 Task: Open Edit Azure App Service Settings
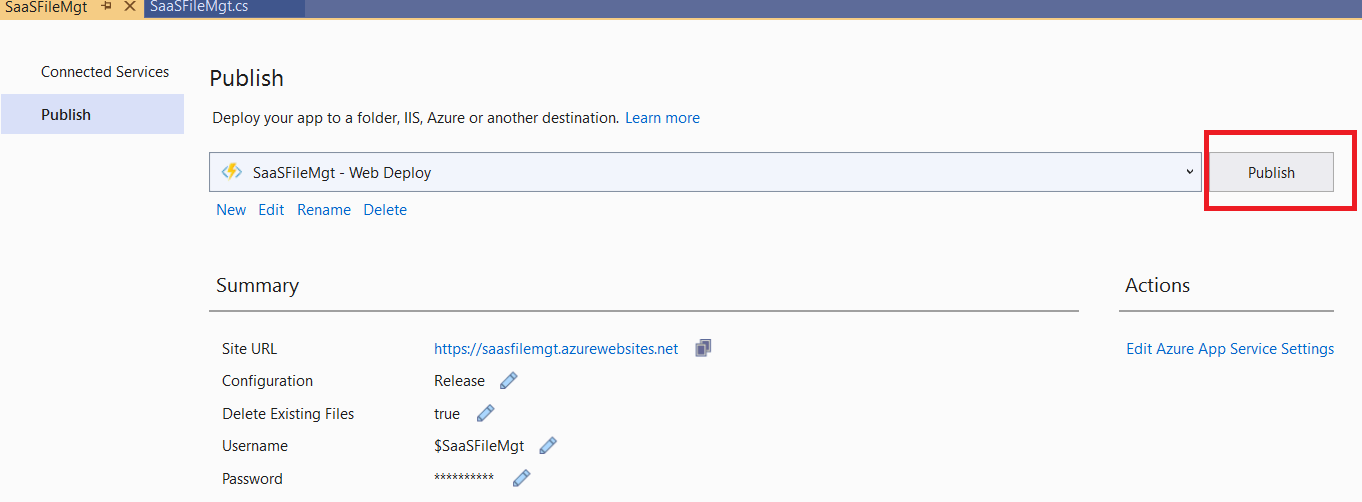pyautogui.click(x=1230, y=349)
